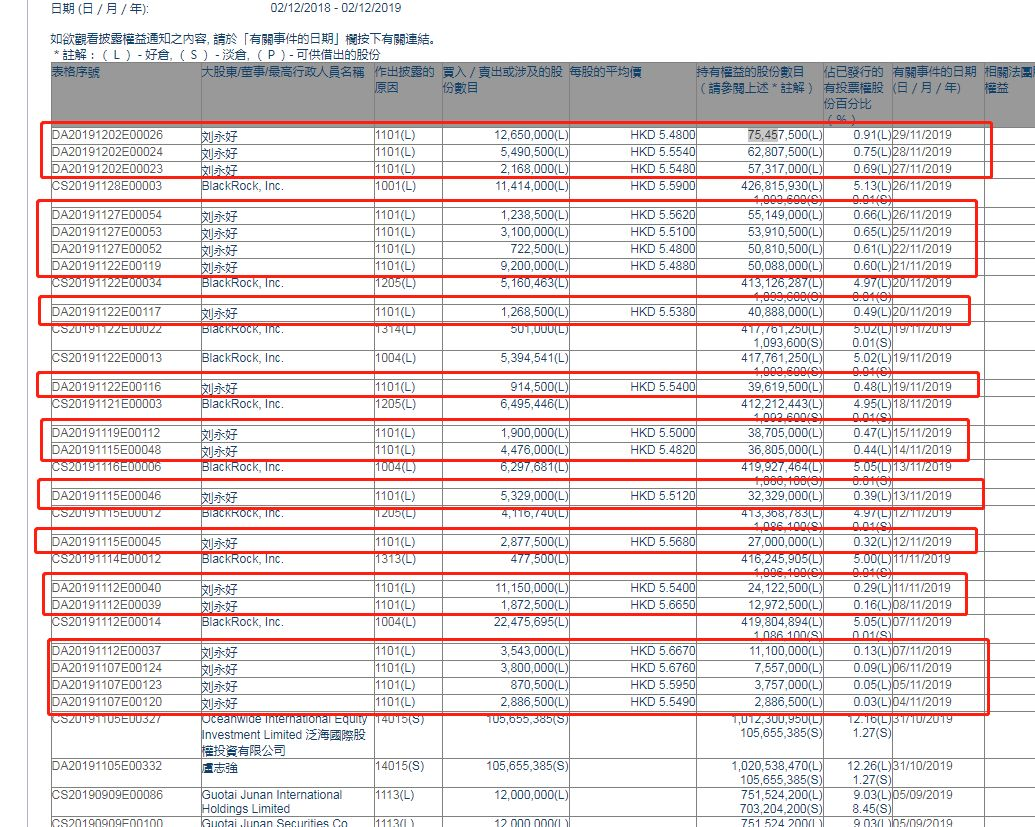This screenshot has height=827, width=1035.
Task: Click the average price HKD 5.6760
Action: (x=662, y=668)
